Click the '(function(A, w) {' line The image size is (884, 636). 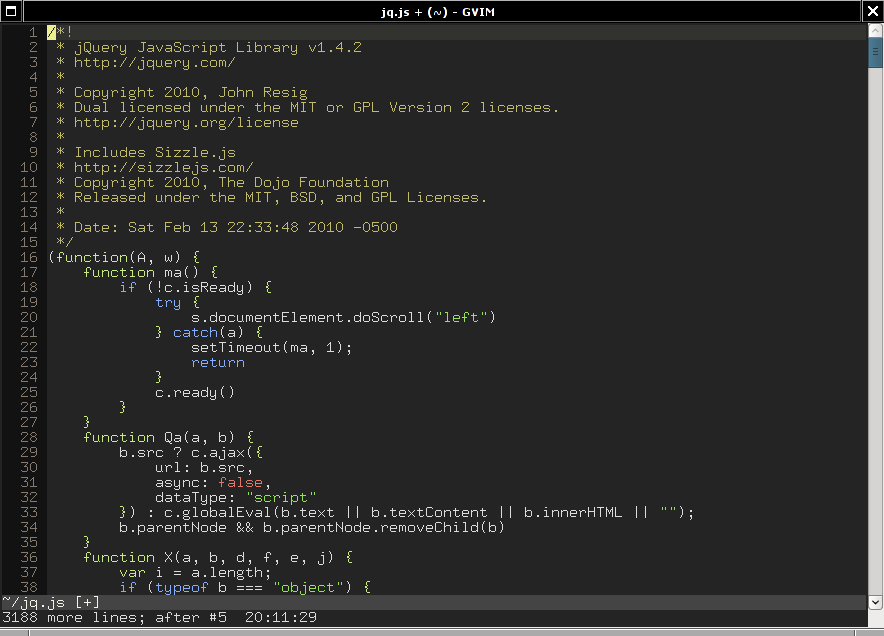[x=124, y=257]
